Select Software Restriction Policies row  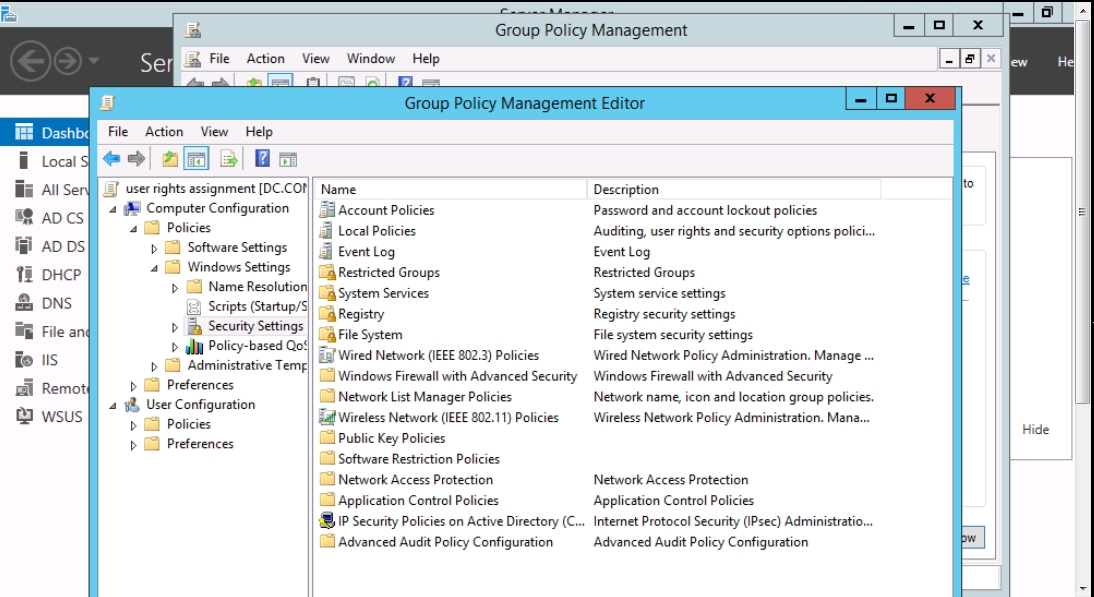[419, 459]
